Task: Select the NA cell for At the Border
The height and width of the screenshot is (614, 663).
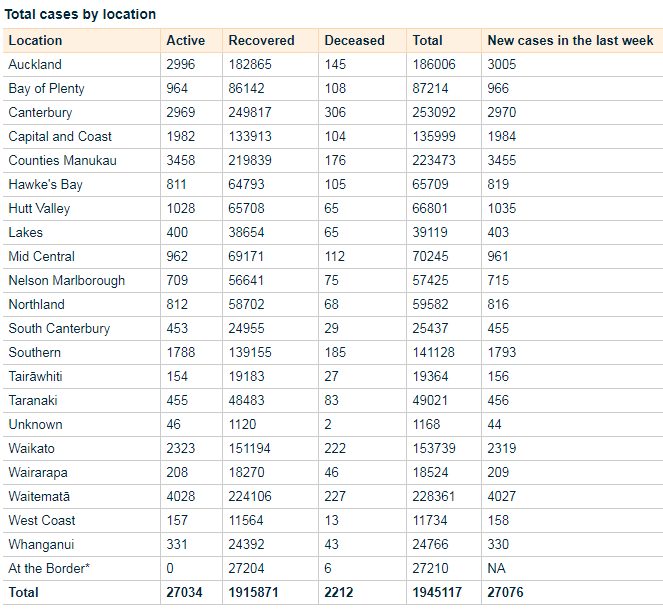Action: point(496,568)
